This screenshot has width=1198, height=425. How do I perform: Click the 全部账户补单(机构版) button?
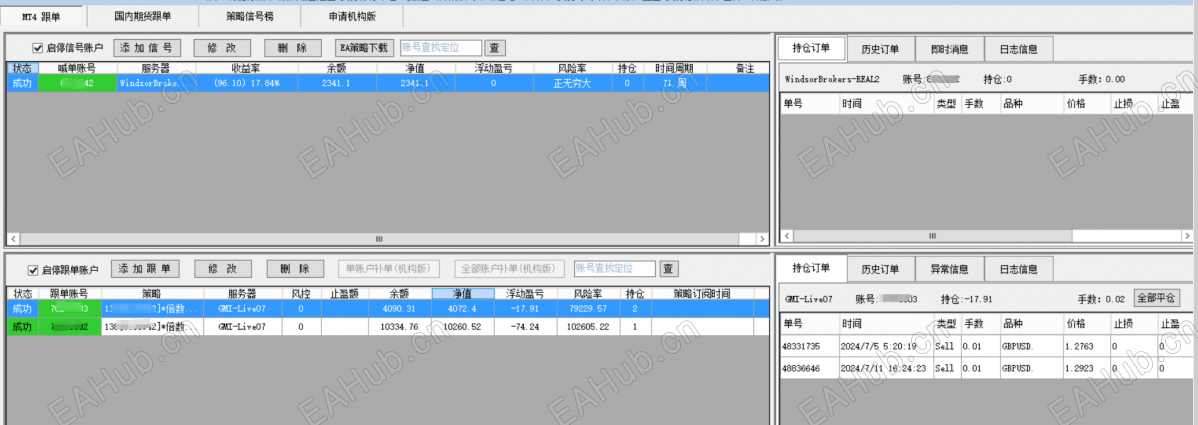pyautogui.click(x=509, y=269)
